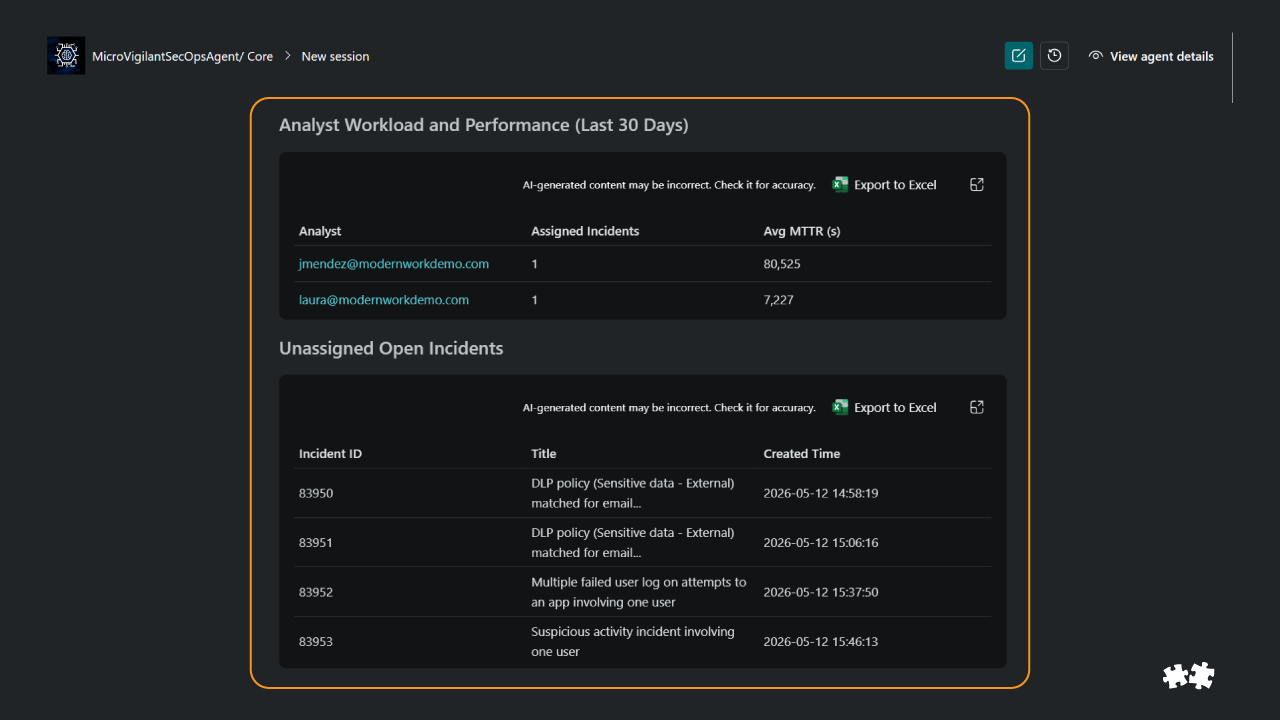Image resolution: width=1280 pixels, height=720 pixels.
Task: Expand the Analyst Workload table in a new window
Action: coord(977,184)
